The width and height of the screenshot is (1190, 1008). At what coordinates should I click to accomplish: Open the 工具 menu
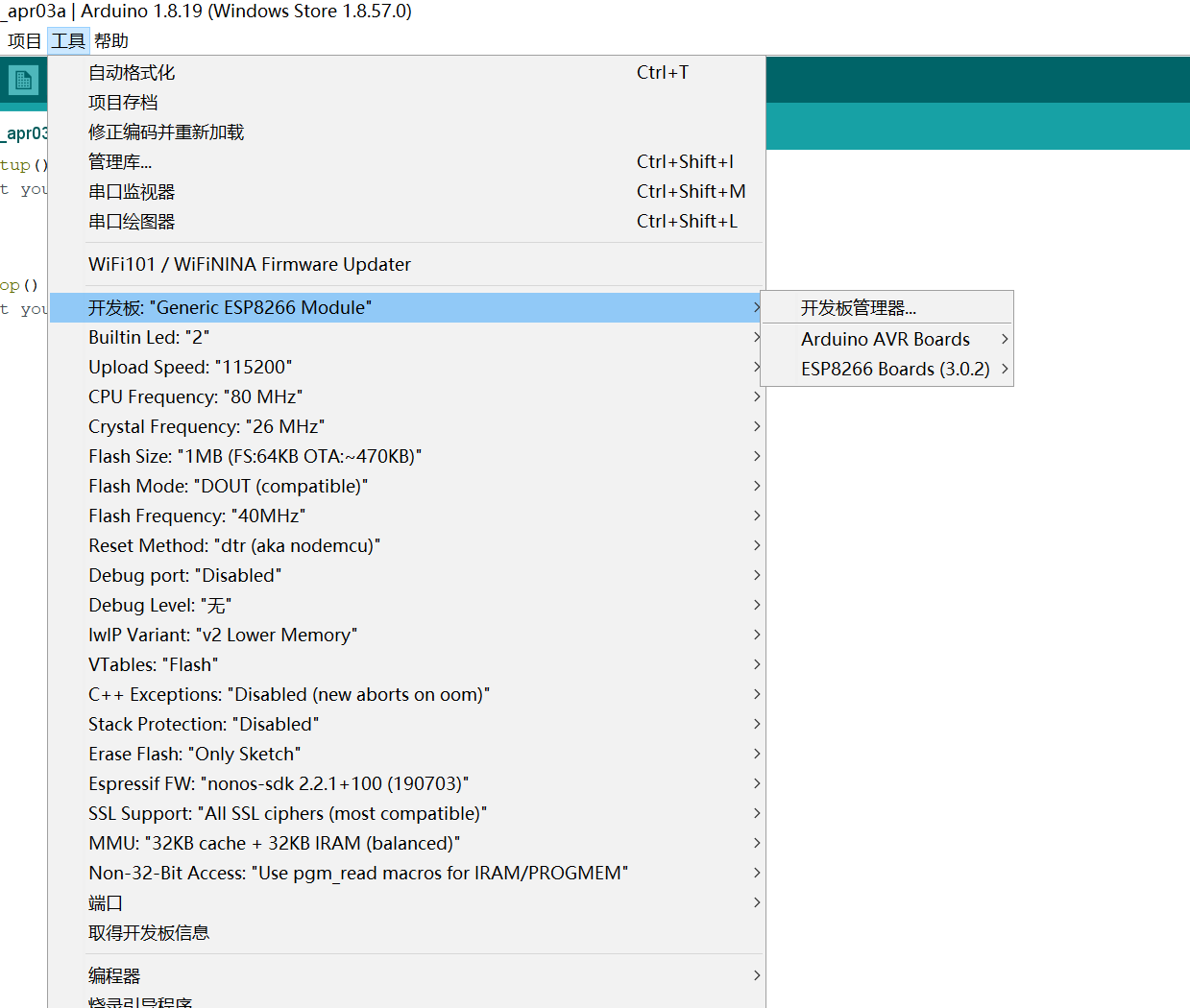click(68, 41)
